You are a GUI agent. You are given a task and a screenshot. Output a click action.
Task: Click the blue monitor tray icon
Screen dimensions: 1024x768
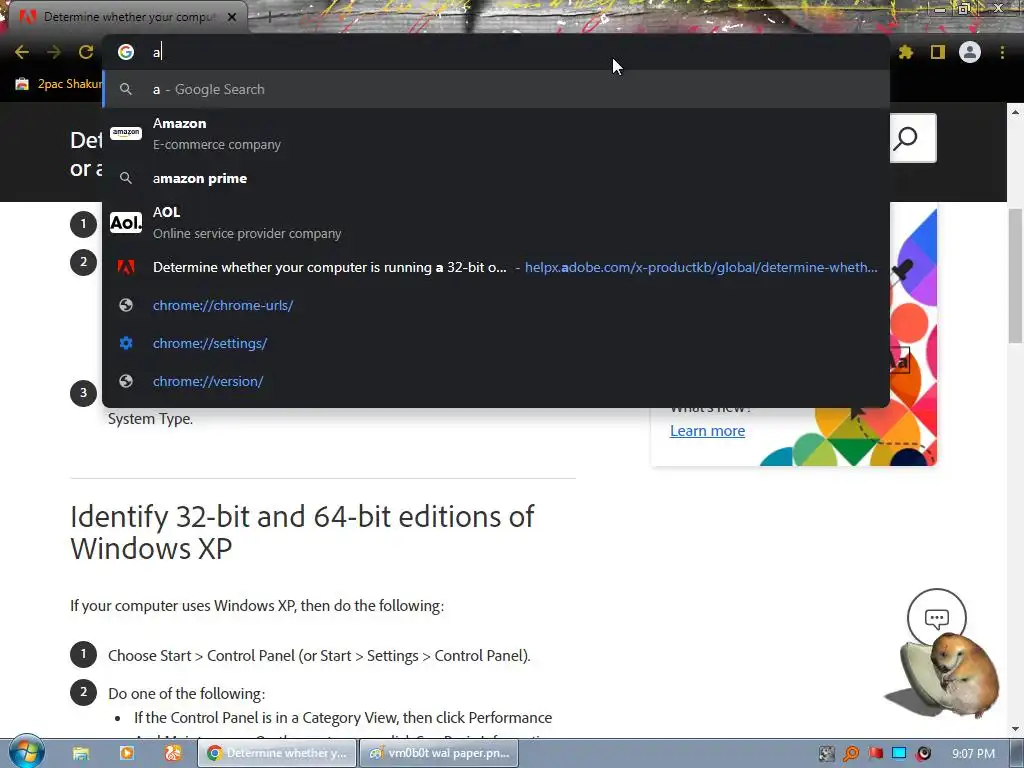(x=899, y=754)
